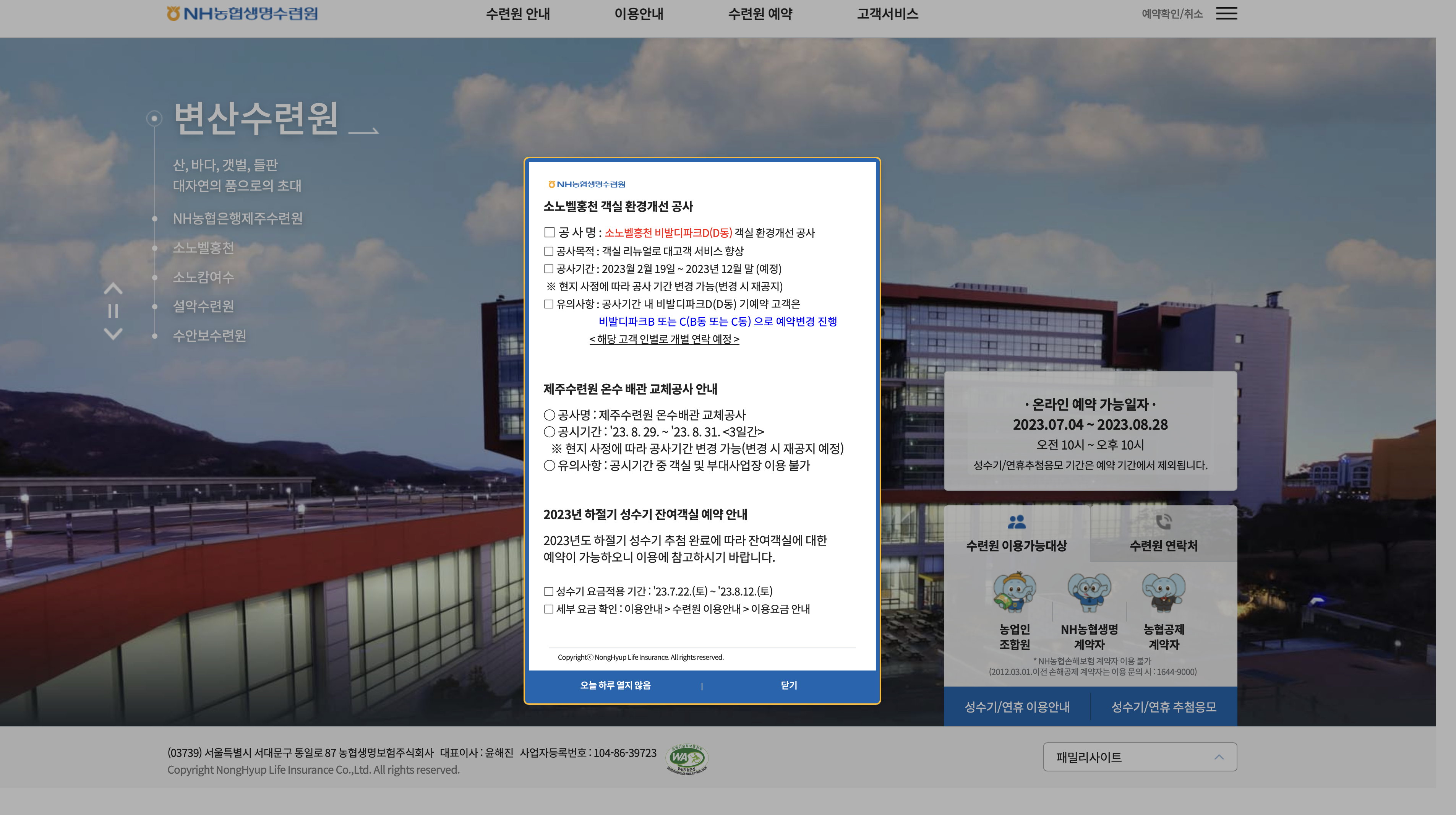Click the NH농협생명수련원 logo in header
1456x815 pixels.
point(243,14)
